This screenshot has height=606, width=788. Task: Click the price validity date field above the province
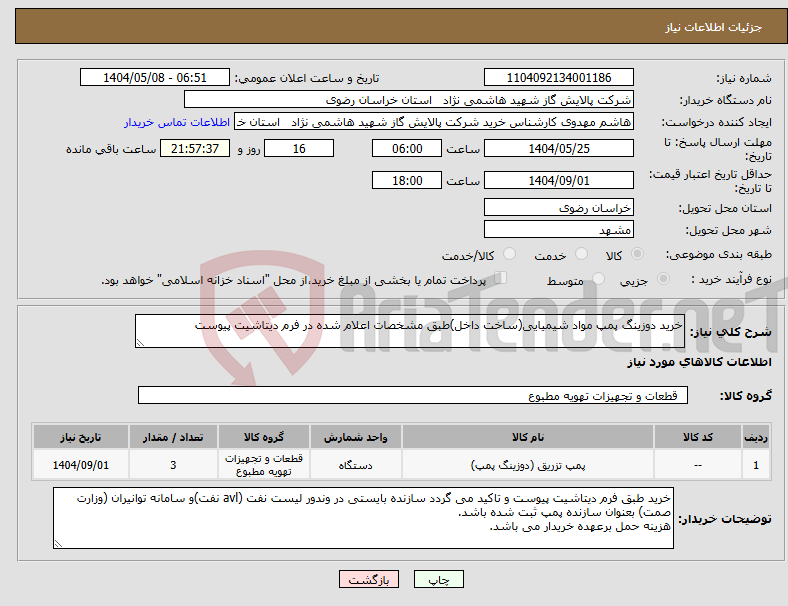pyautogui.click(x=558, y=180)
